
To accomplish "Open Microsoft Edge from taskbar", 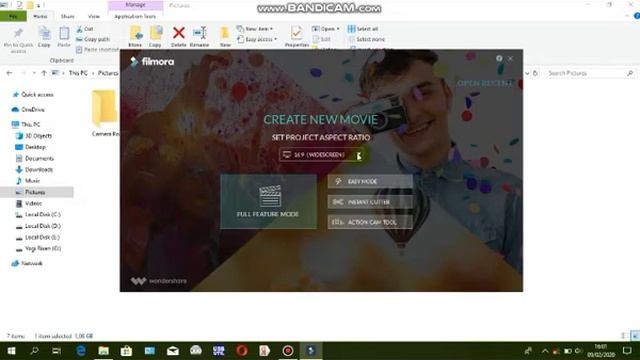I will click(81, 351).
